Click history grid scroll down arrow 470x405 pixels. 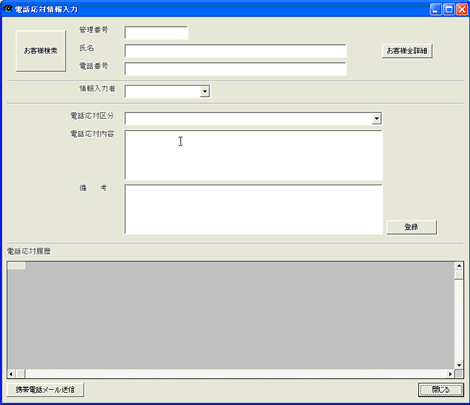pyautogui.click(x=459, y=365)
